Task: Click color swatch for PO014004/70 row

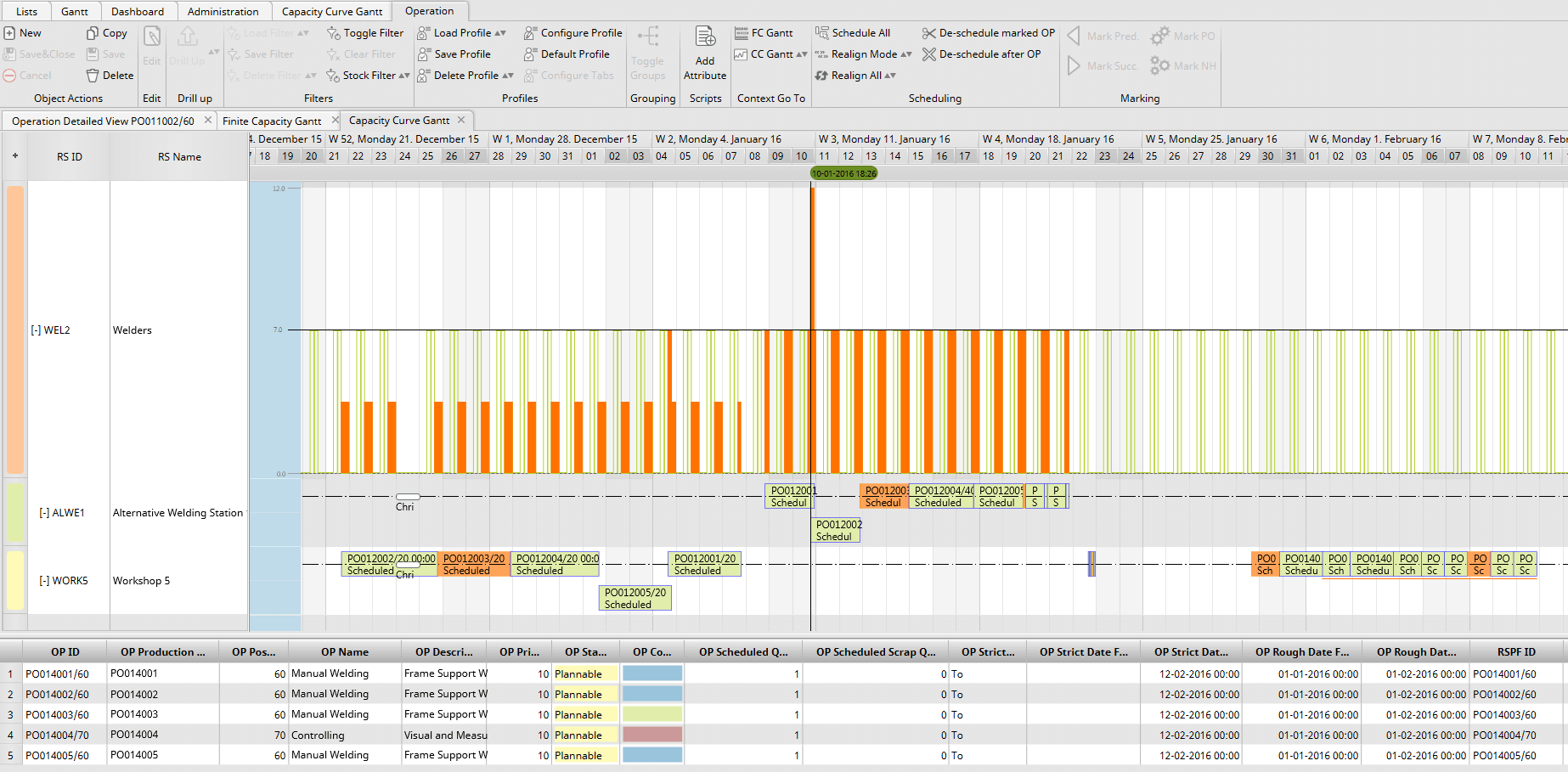Action: click(x=652, y=735)
